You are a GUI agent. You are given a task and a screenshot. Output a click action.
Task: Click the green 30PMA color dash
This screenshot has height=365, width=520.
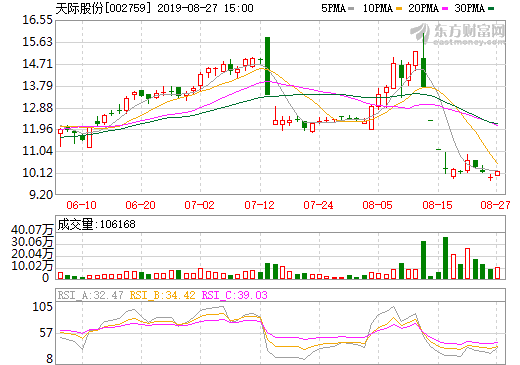tap(491, 9)
